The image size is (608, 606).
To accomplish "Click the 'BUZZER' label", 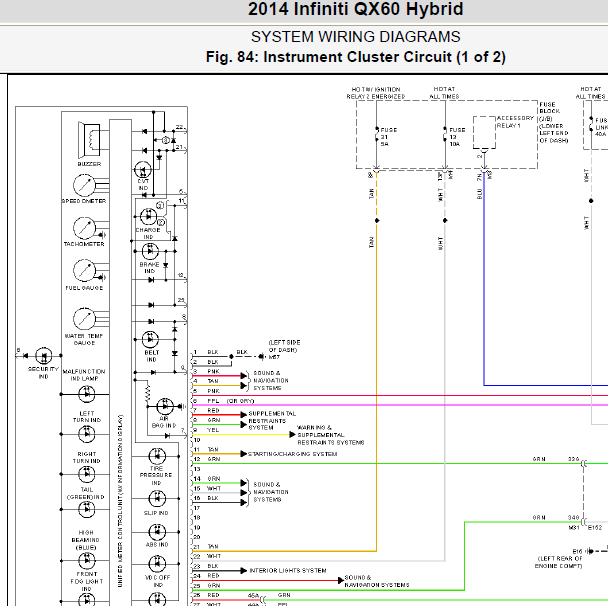I will click(x=89, y=164).
